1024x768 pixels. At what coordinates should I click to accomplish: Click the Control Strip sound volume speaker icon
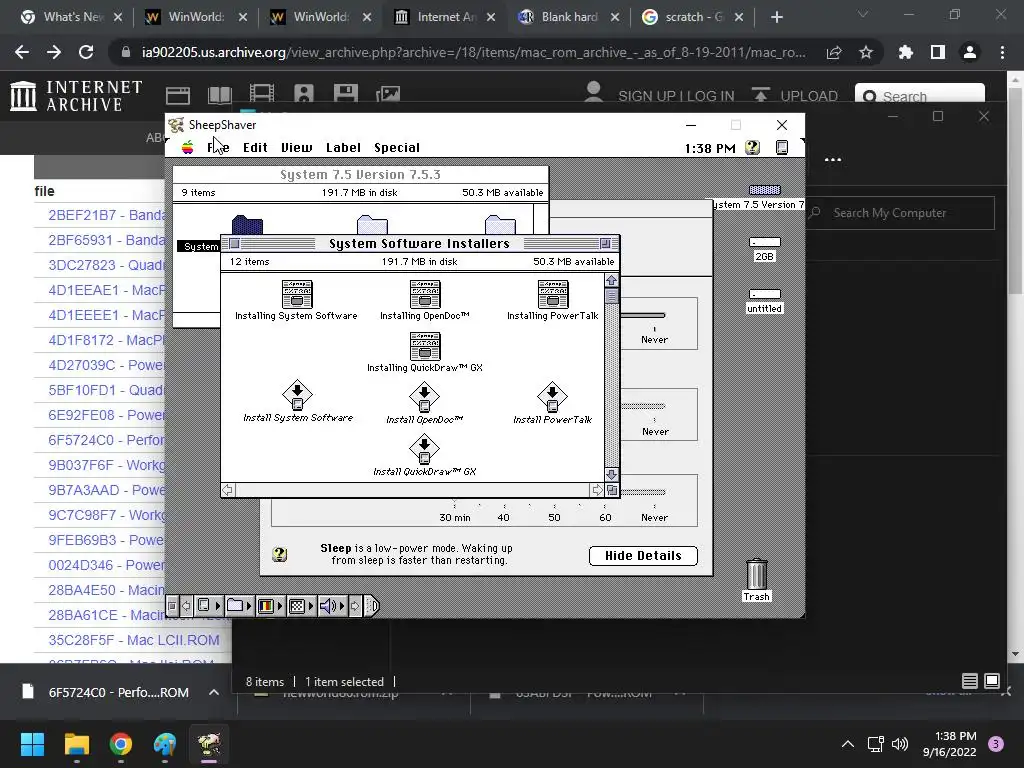[x=328, y=606]
